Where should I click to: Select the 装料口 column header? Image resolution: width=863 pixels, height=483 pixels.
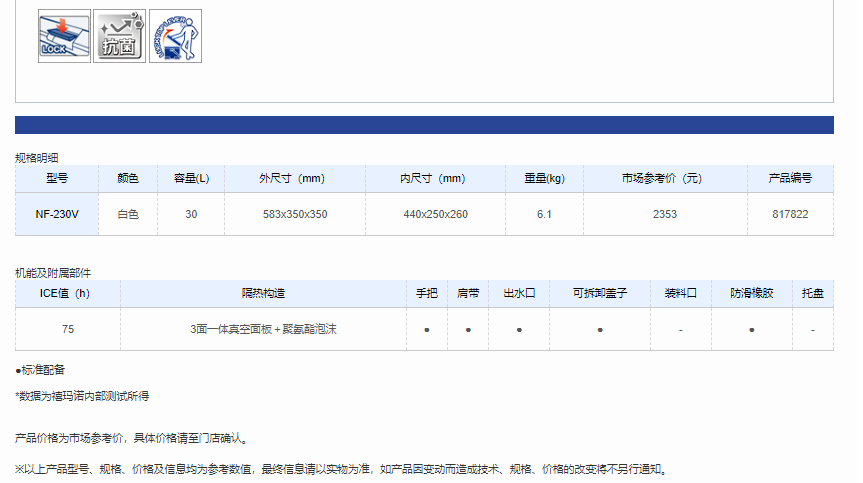click(681, 293)
